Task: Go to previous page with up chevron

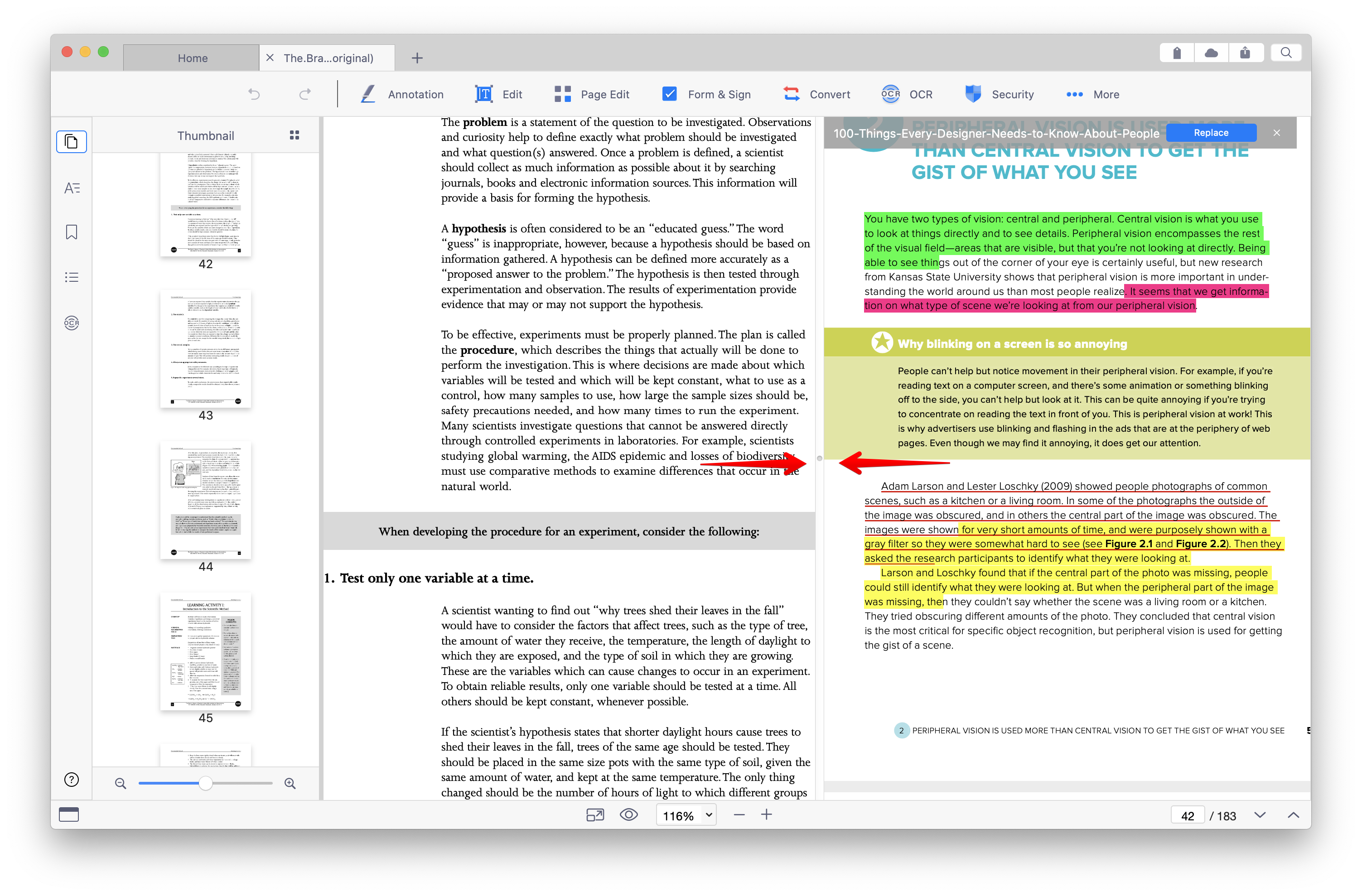Action: (x=1293, y=815)
